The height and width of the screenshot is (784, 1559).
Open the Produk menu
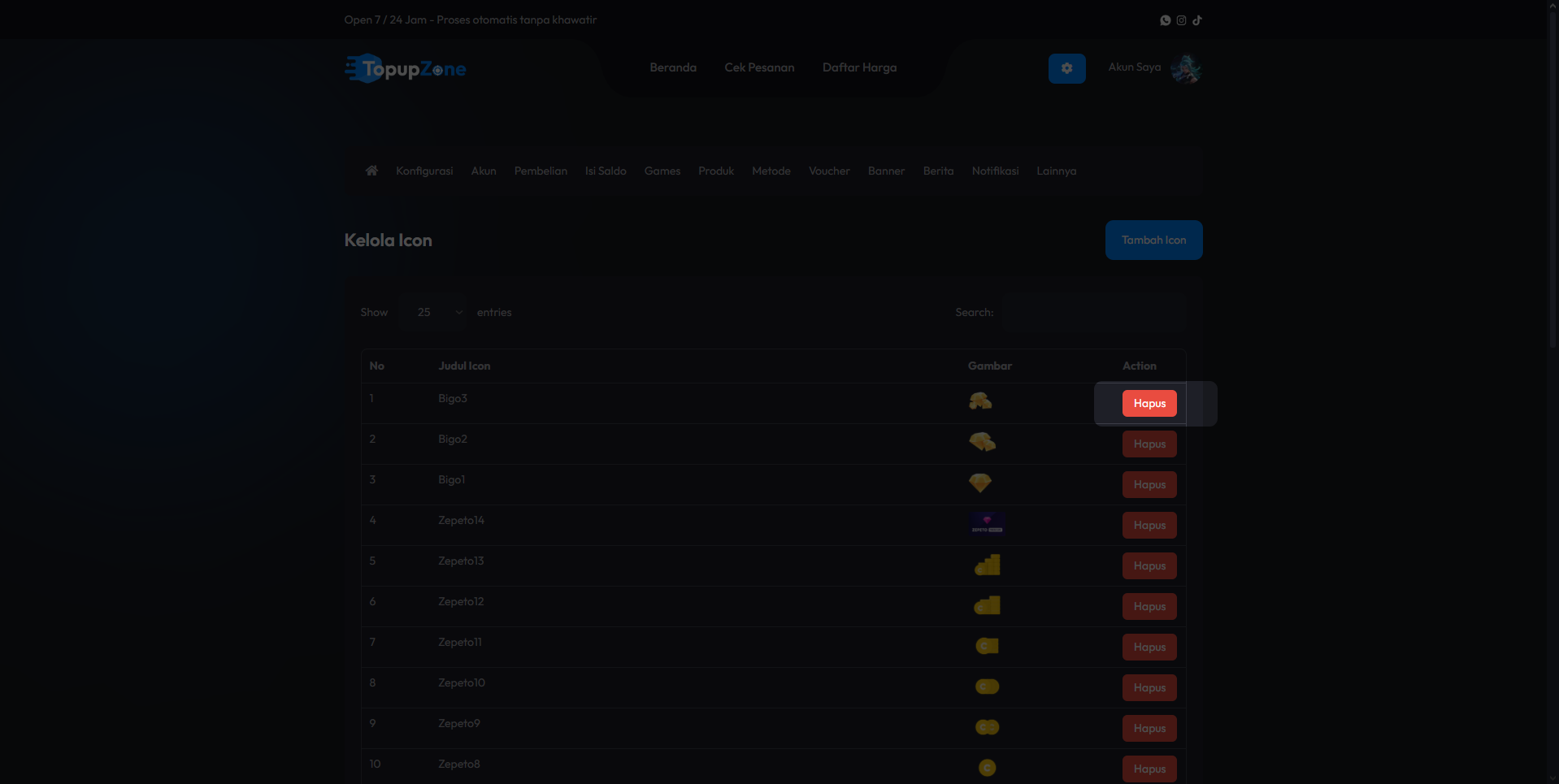(716, 171)
